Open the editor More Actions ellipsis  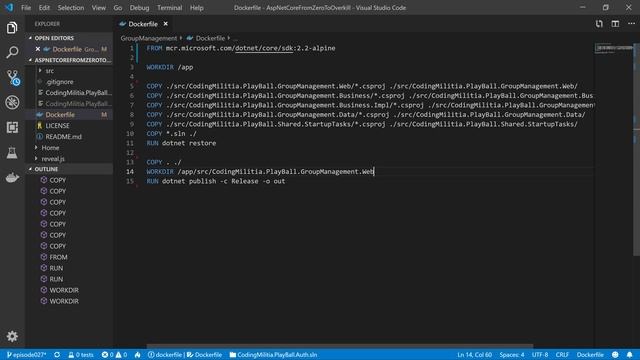[631, 24]
